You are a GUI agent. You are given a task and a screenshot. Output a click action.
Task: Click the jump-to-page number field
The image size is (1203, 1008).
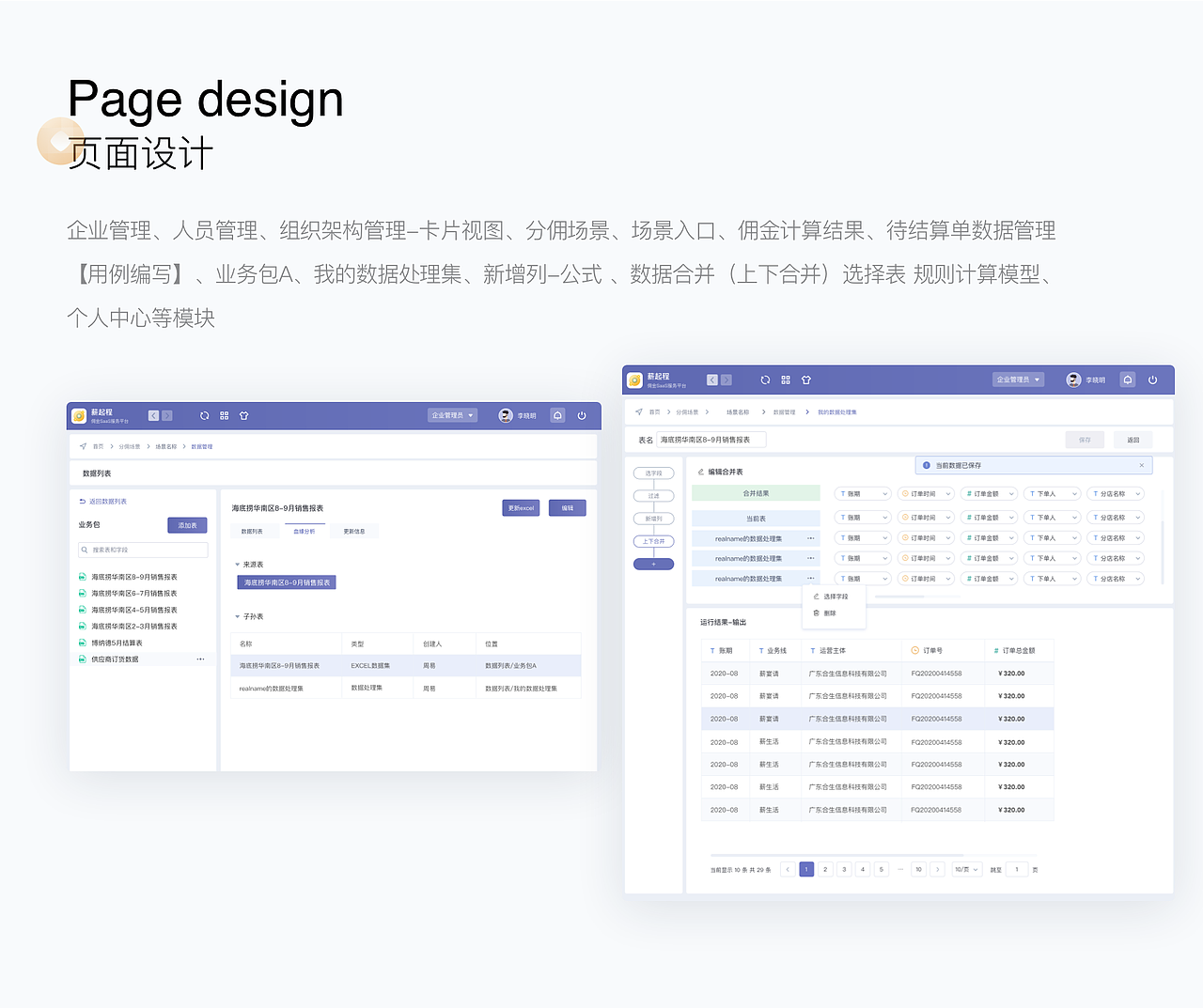(1016, 869)
